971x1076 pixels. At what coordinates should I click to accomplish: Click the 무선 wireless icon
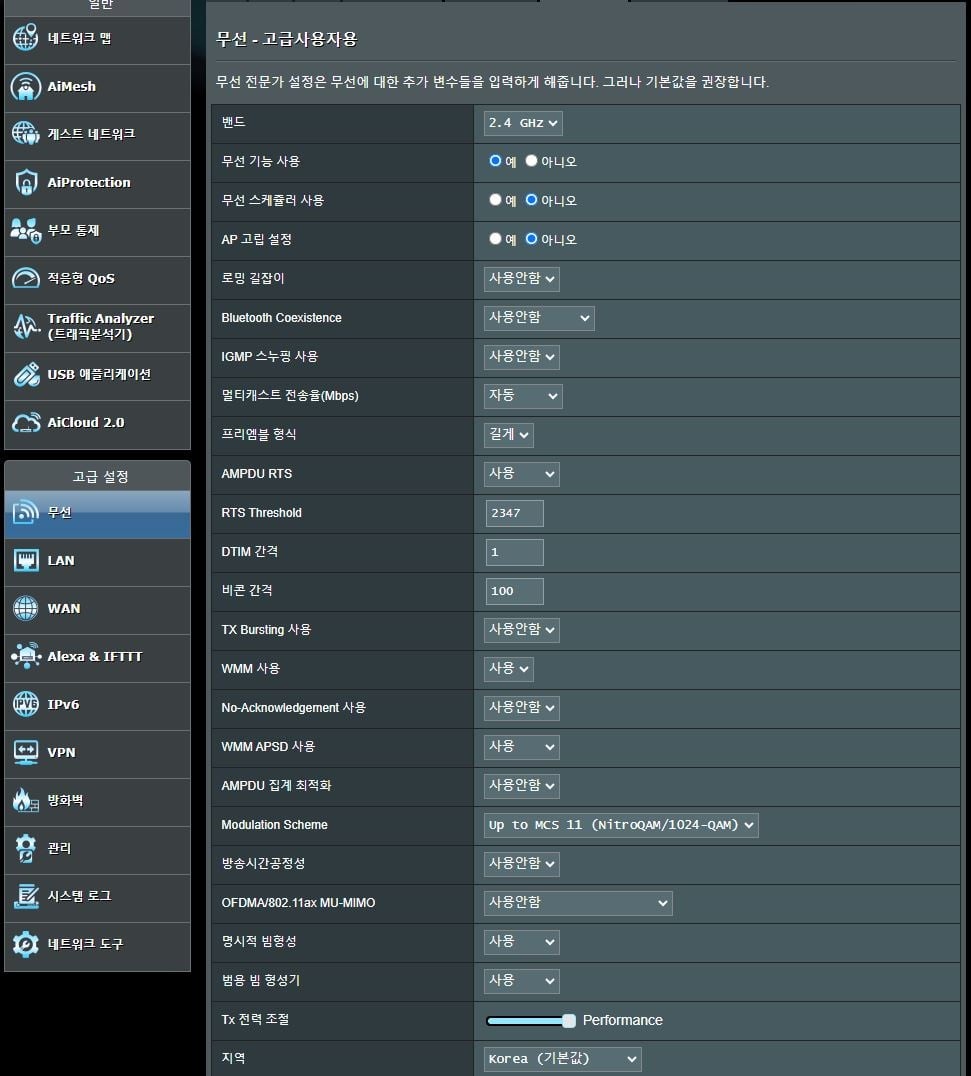(x=25, y=512)
